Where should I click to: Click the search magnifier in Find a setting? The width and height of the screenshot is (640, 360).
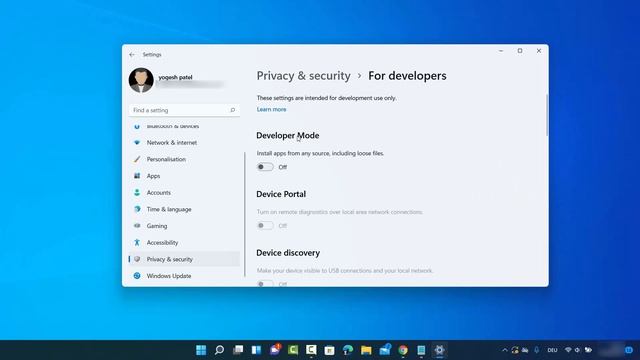click(x=233, y=110)
